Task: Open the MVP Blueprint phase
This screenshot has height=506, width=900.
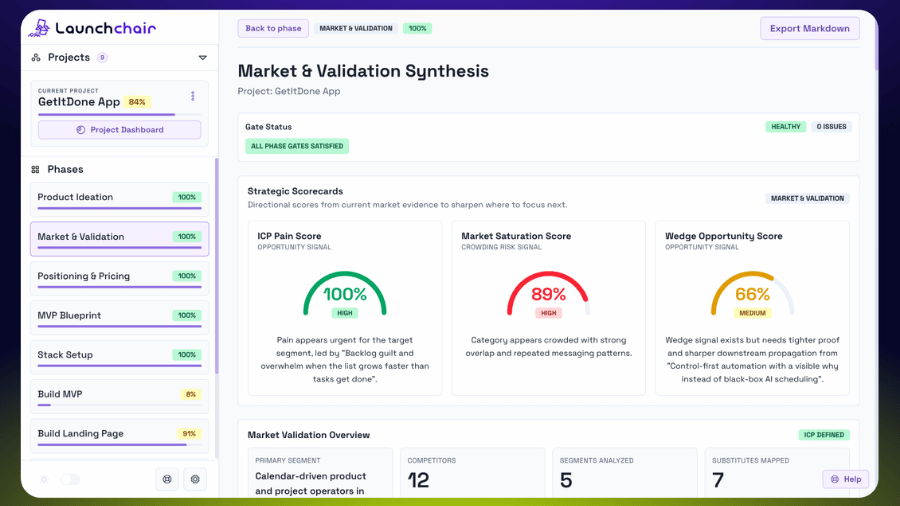Action: [119, 318]
